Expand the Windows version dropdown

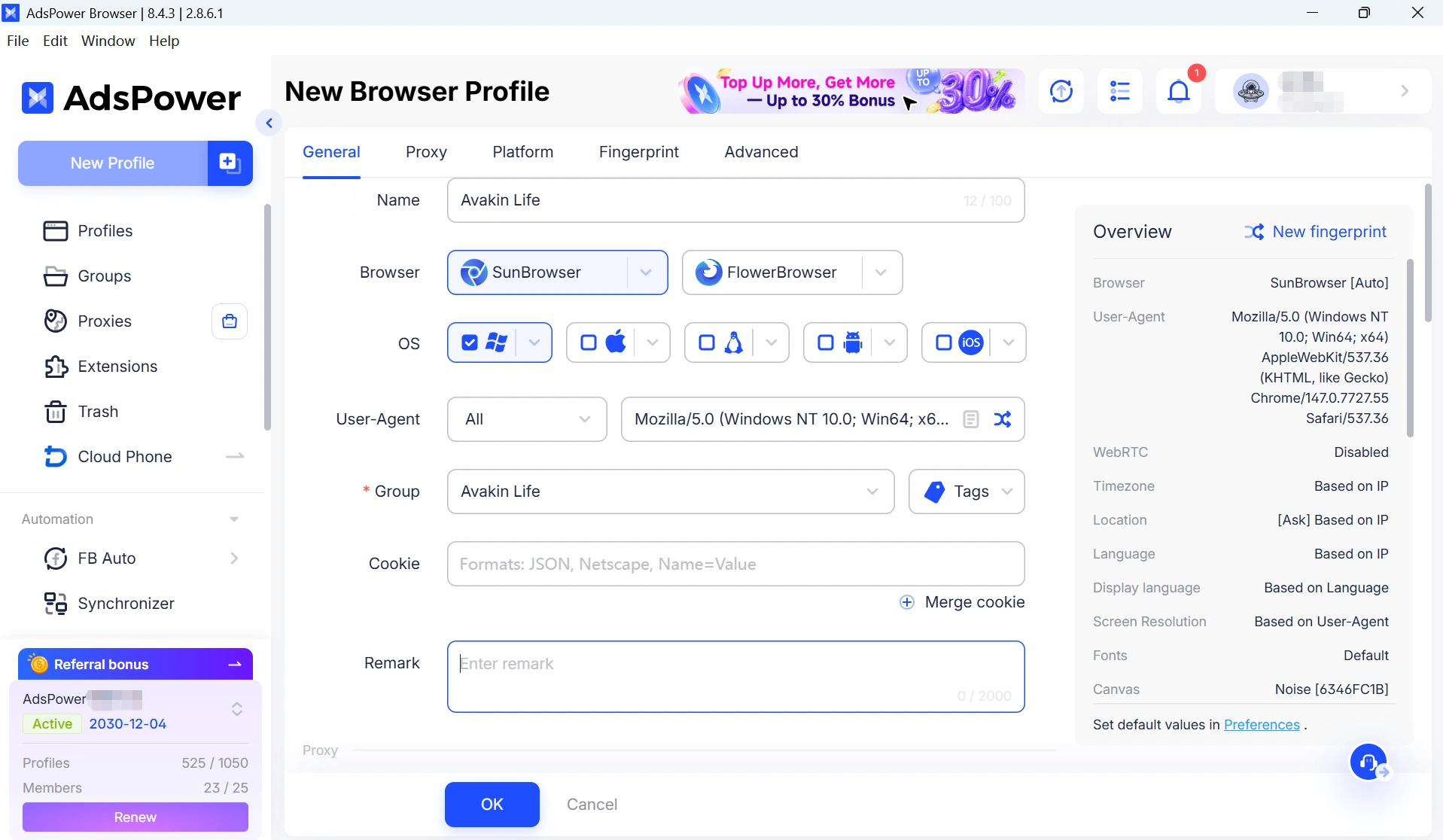534,343
